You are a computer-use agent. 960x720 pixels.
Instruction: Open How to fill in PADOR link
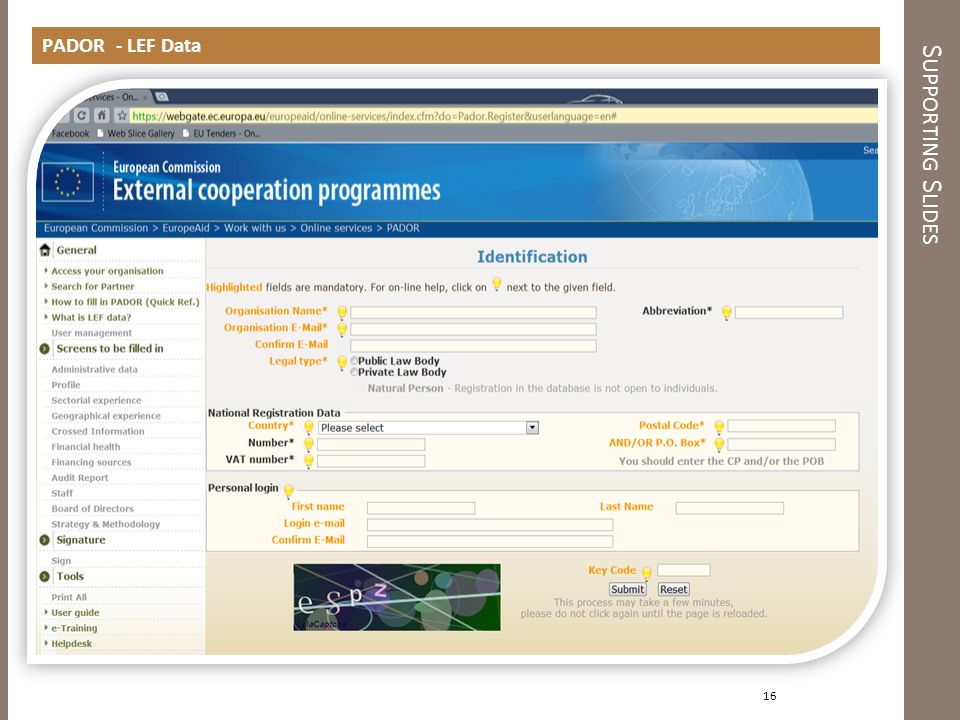tap(126, 302)
